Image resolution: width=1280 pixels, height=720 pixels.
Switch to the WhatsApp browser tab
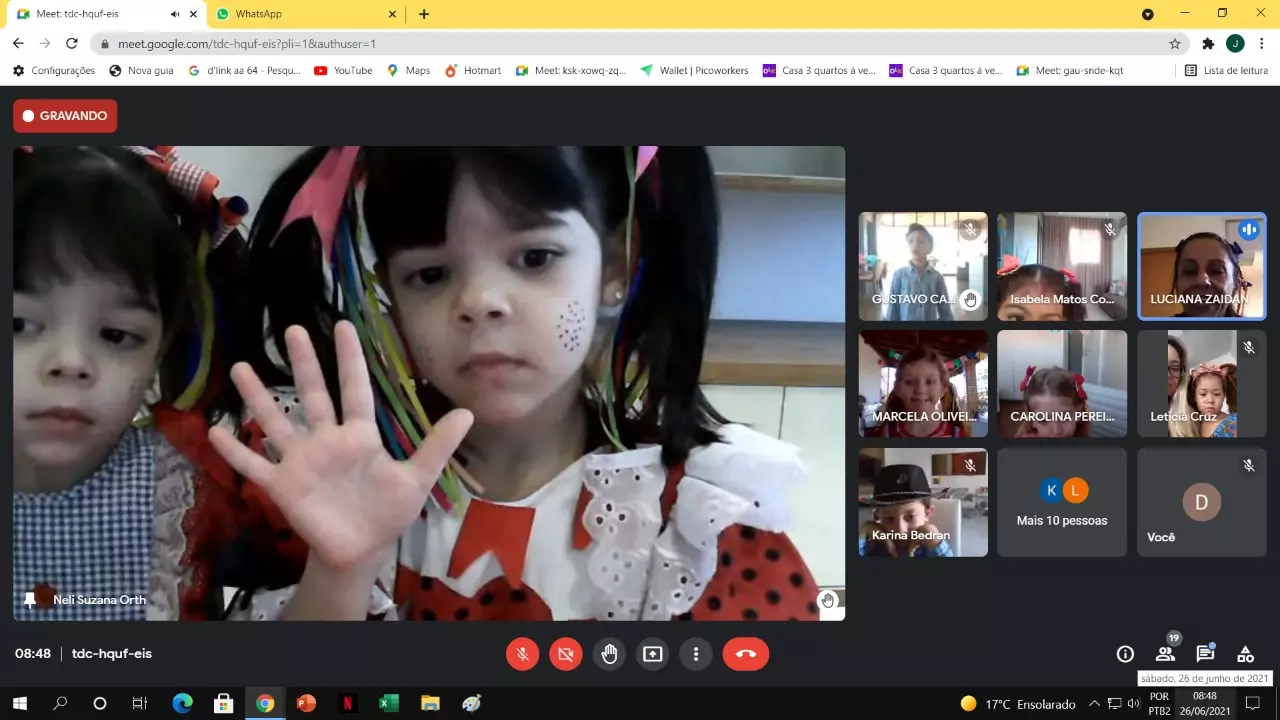[300, 14]
